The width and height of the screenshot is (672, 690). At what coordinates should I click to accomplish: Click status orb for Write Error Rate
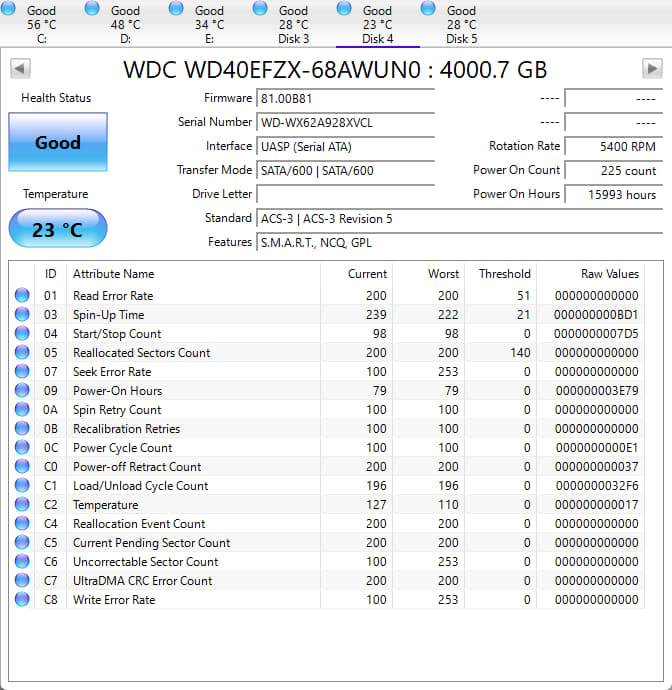(22, 599)
